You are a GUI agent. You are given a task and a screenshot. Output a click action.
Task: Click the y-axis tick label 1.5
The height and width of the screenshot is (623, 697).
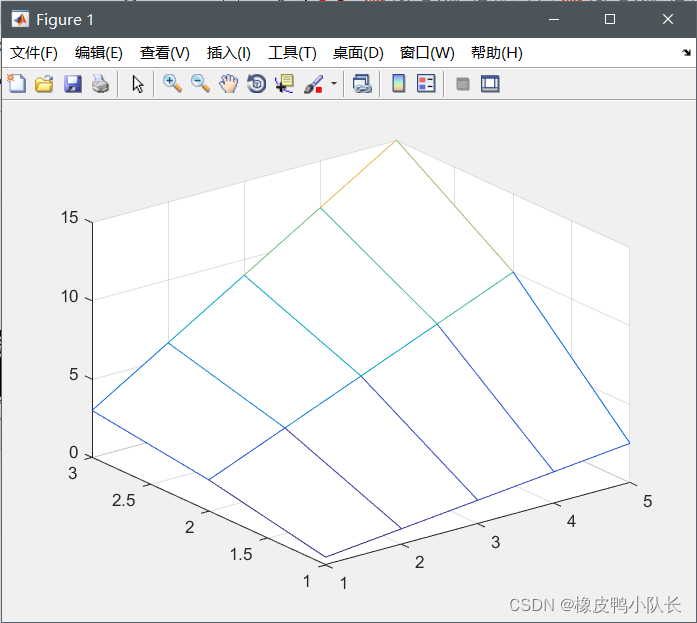(241, 555)
